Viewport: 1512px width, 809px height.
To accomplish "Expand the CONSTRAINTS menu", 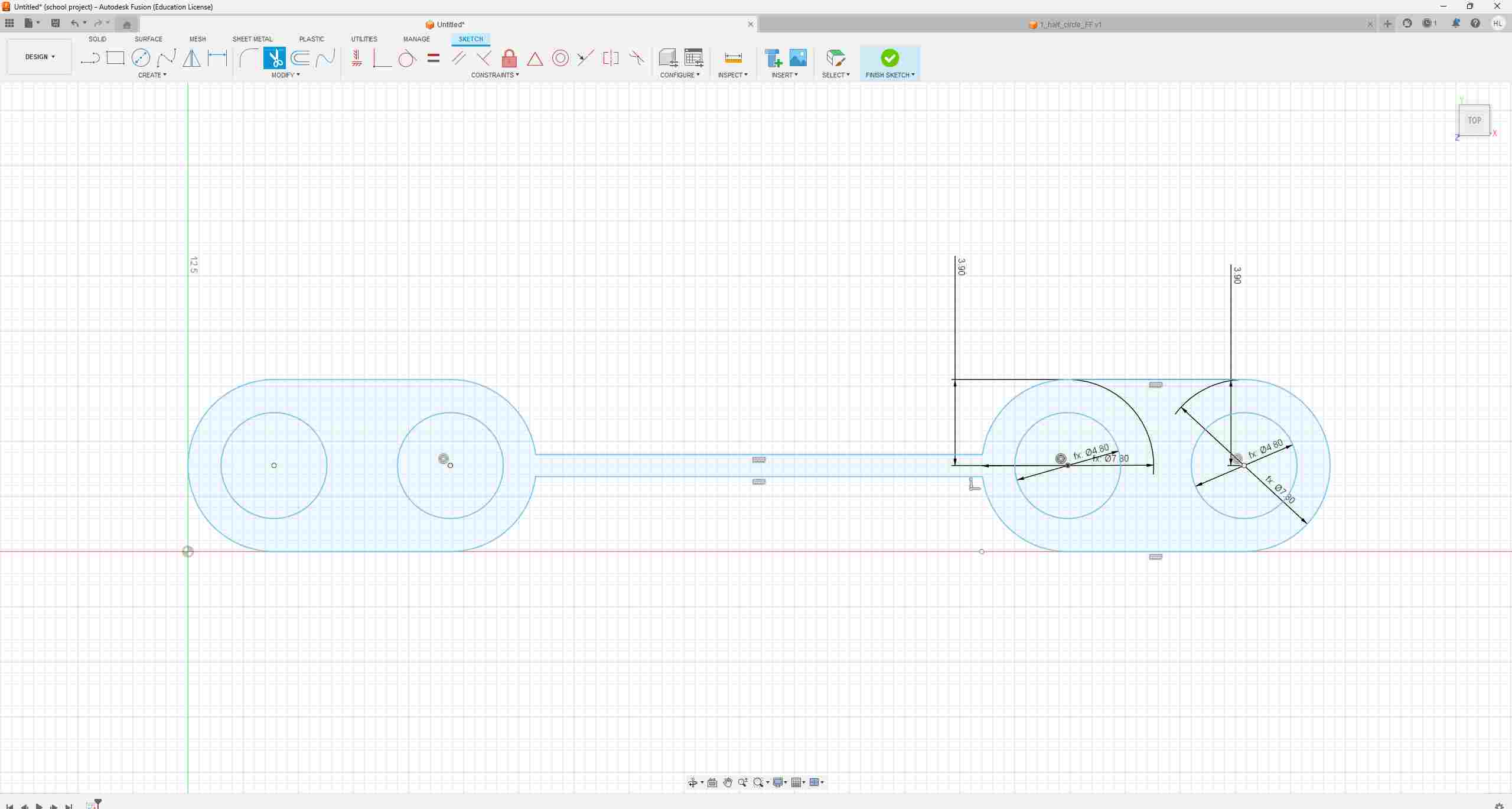I will pos(495,75).
